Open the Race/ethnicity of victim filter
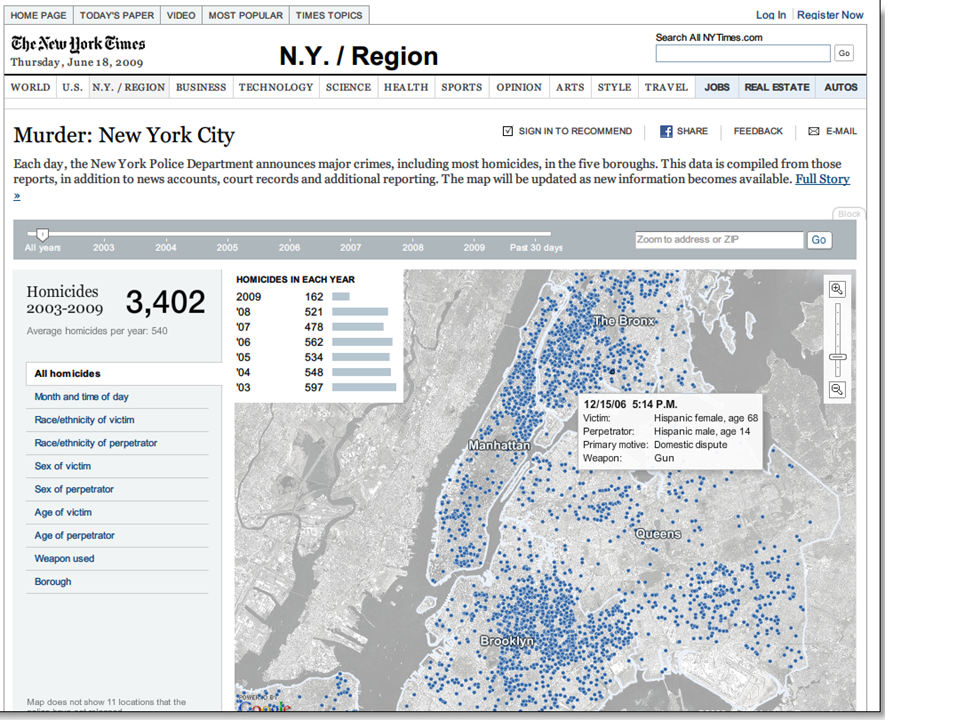 pyautogui.click(x=84, y=419)
